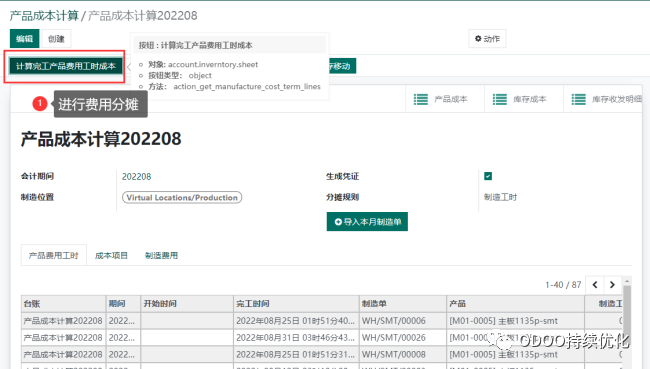650x369 pixels.
Task: Click the 1-40 / 87 pager text
Action: pos(563,285)
